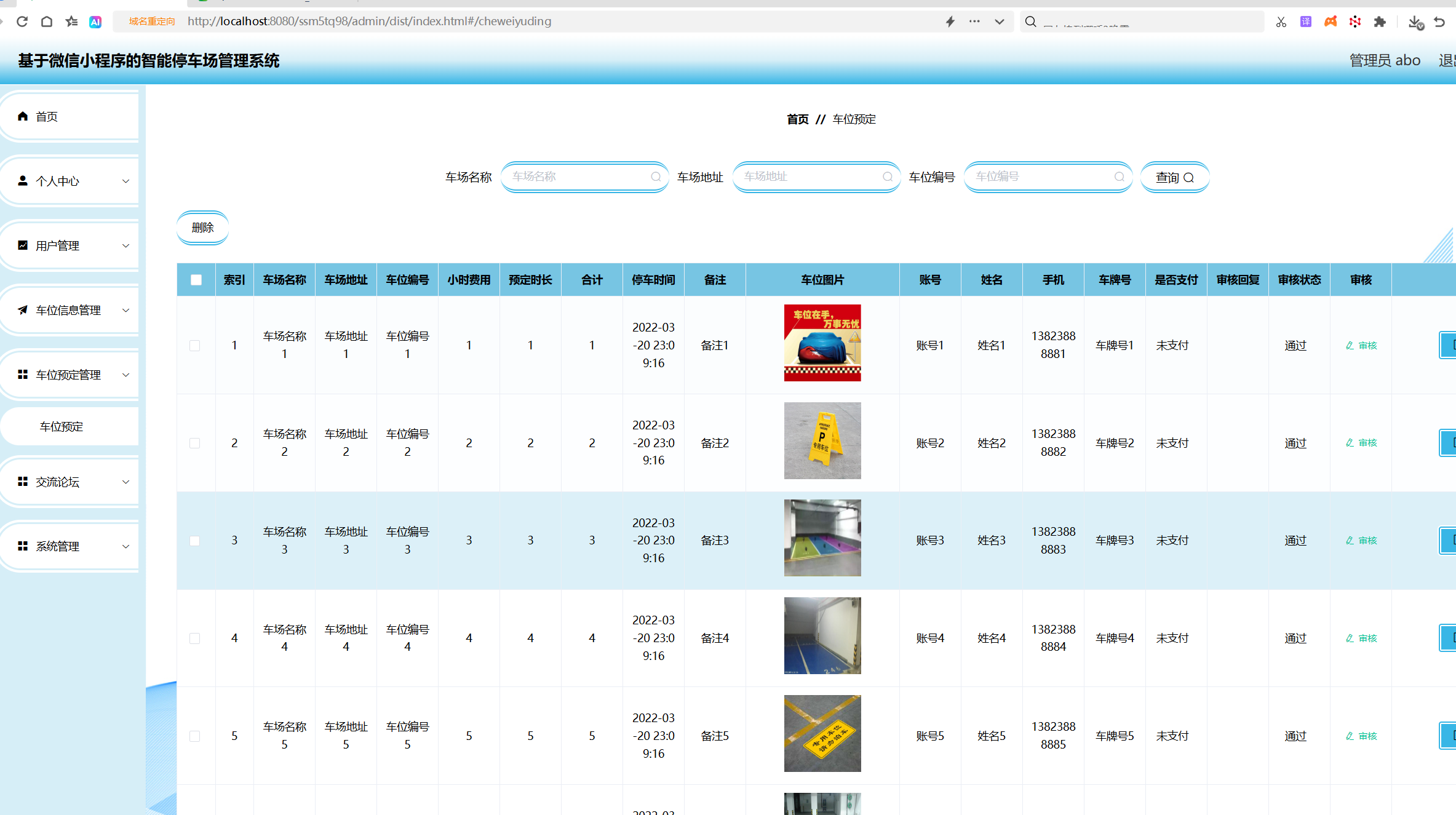Viewport: 1456px width, 815px height.
Task: Open the AI assistant icon in the address bar
Action: [x=95, y=22]
